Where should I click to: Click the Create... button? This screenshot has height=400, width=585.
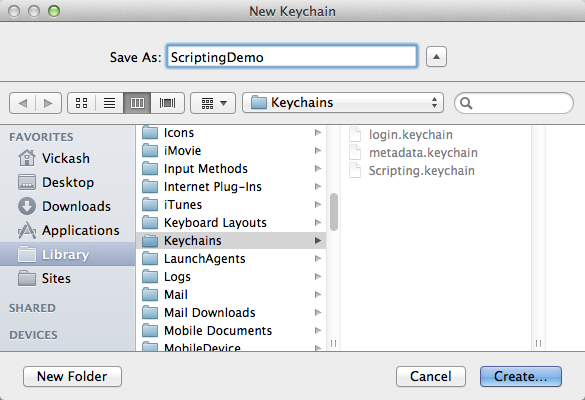(521, 376)
